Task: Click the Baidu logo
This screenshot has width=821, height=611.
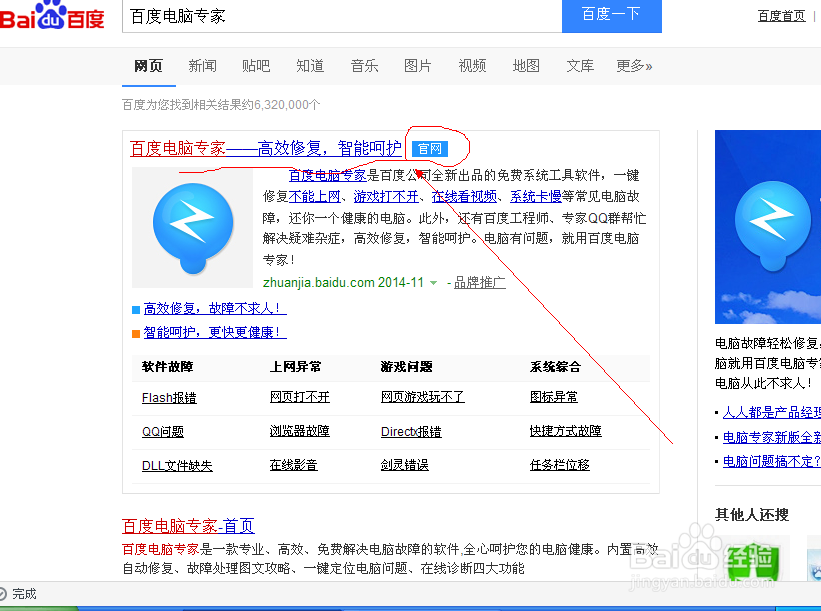Action: point(52,16)
